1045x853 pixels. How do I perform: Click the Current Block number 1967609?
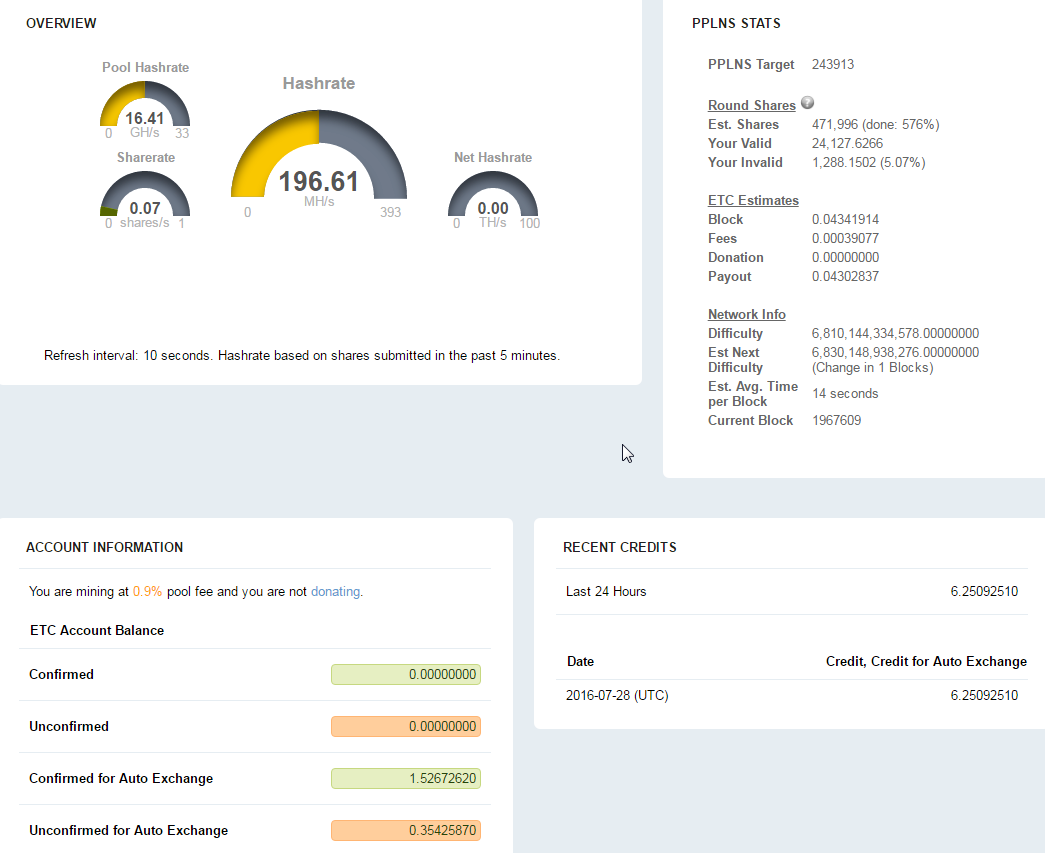(x=836, y=420)
